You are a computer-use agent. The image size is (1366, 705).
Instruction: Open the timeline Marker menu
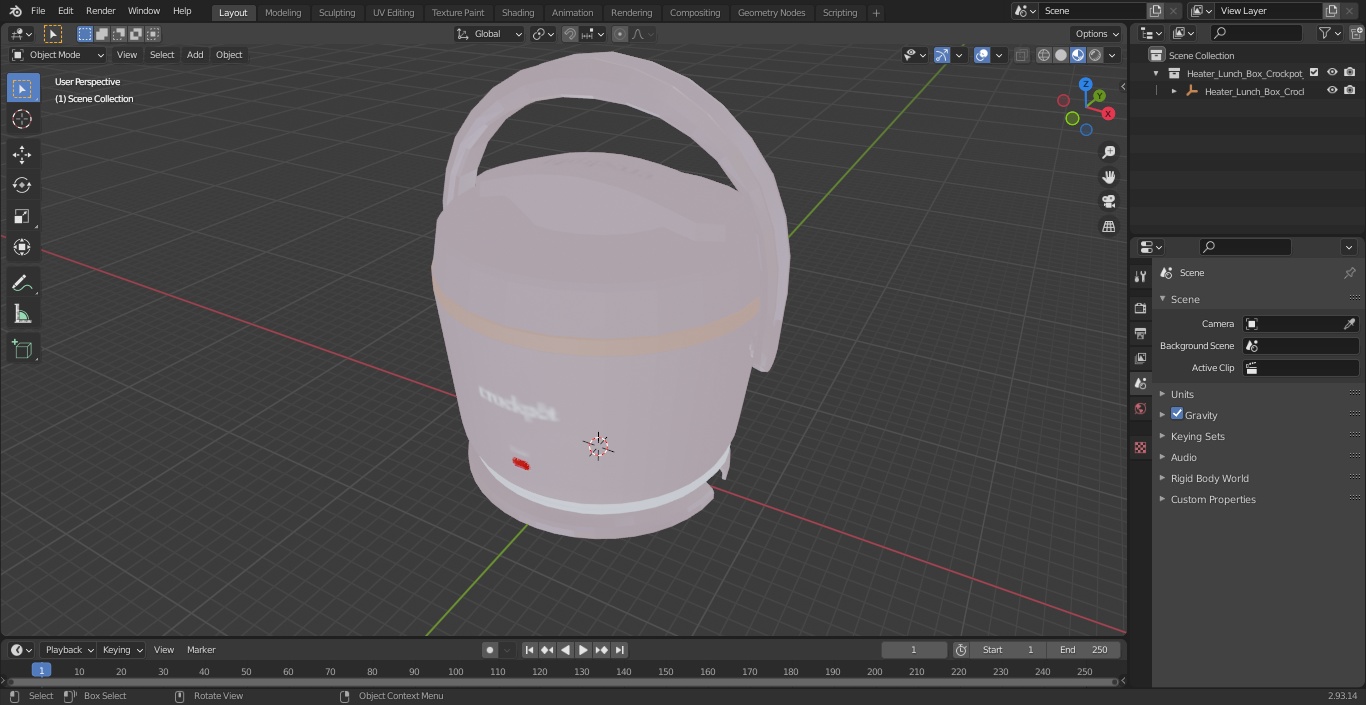[201, 650]
